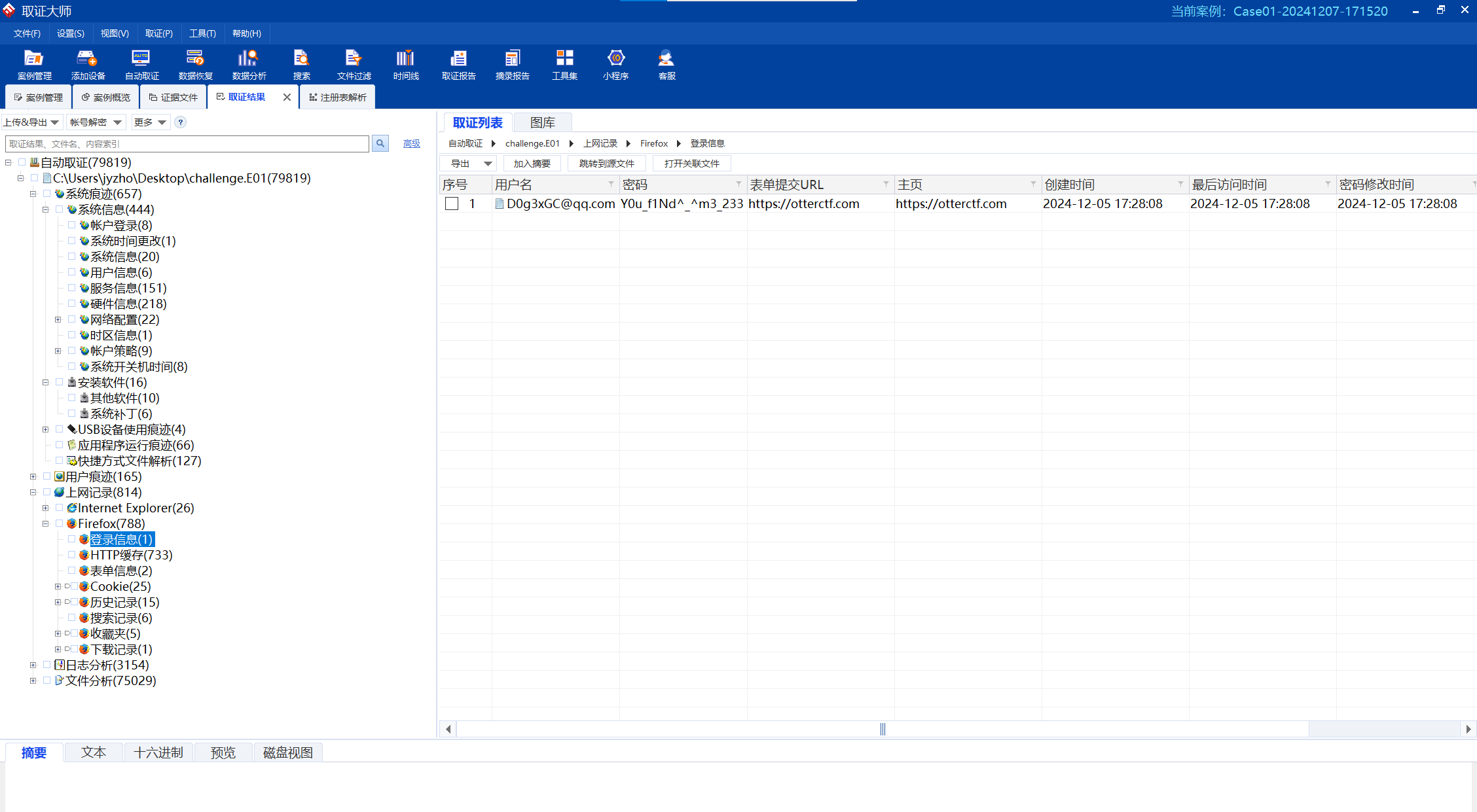Open the 上传&导出 dropdown
The width and height of the screenshot is (1477, 812).
pos(31,122)
